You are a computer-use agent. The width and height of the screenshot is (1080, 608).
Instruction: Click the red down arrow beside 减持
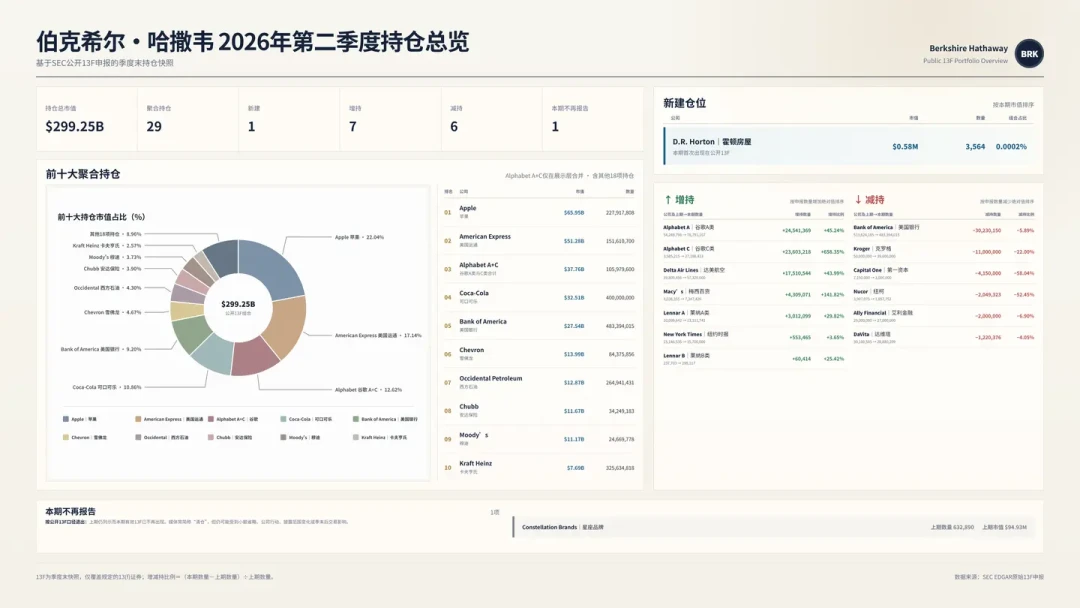point(858,200)
